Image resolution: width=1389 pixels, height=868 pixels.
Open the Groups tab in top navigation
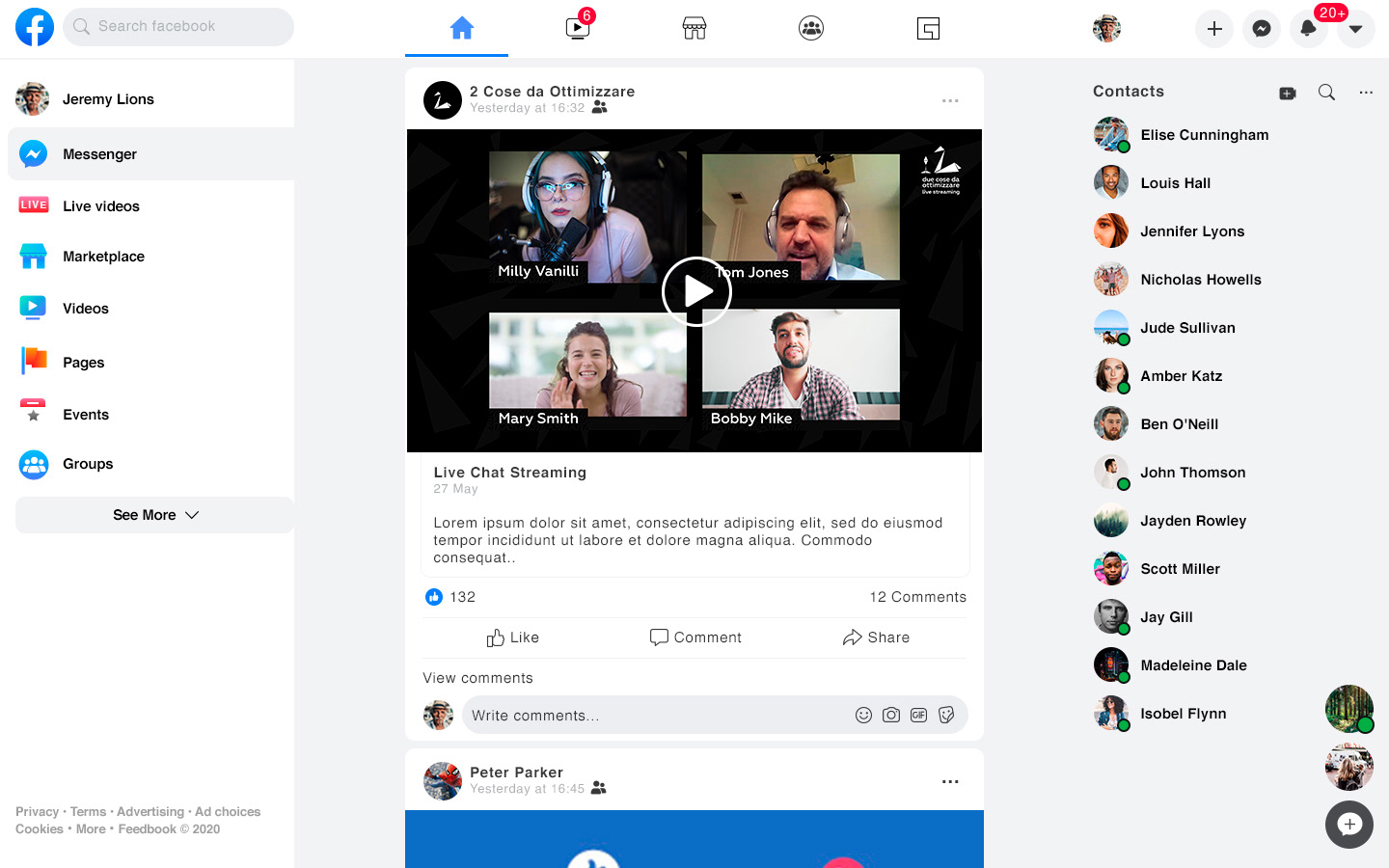tap(811, 28)
